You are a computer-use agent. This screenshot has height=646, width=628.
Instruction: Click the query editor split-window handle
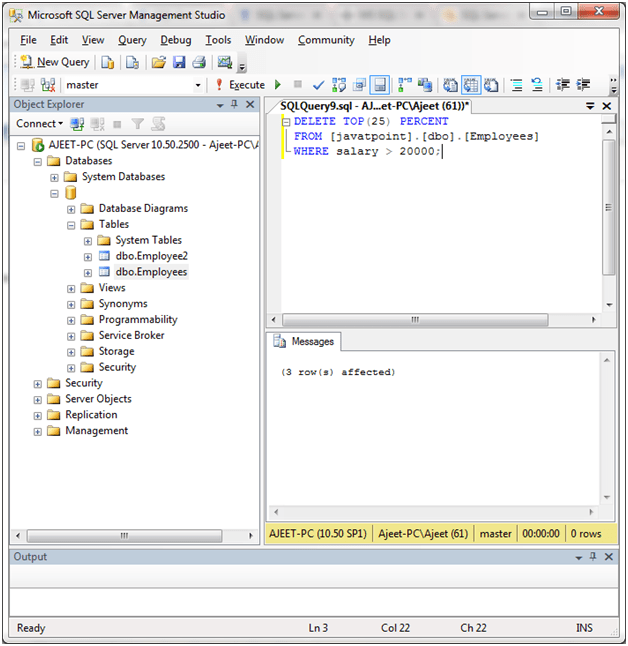coord(609,119)
